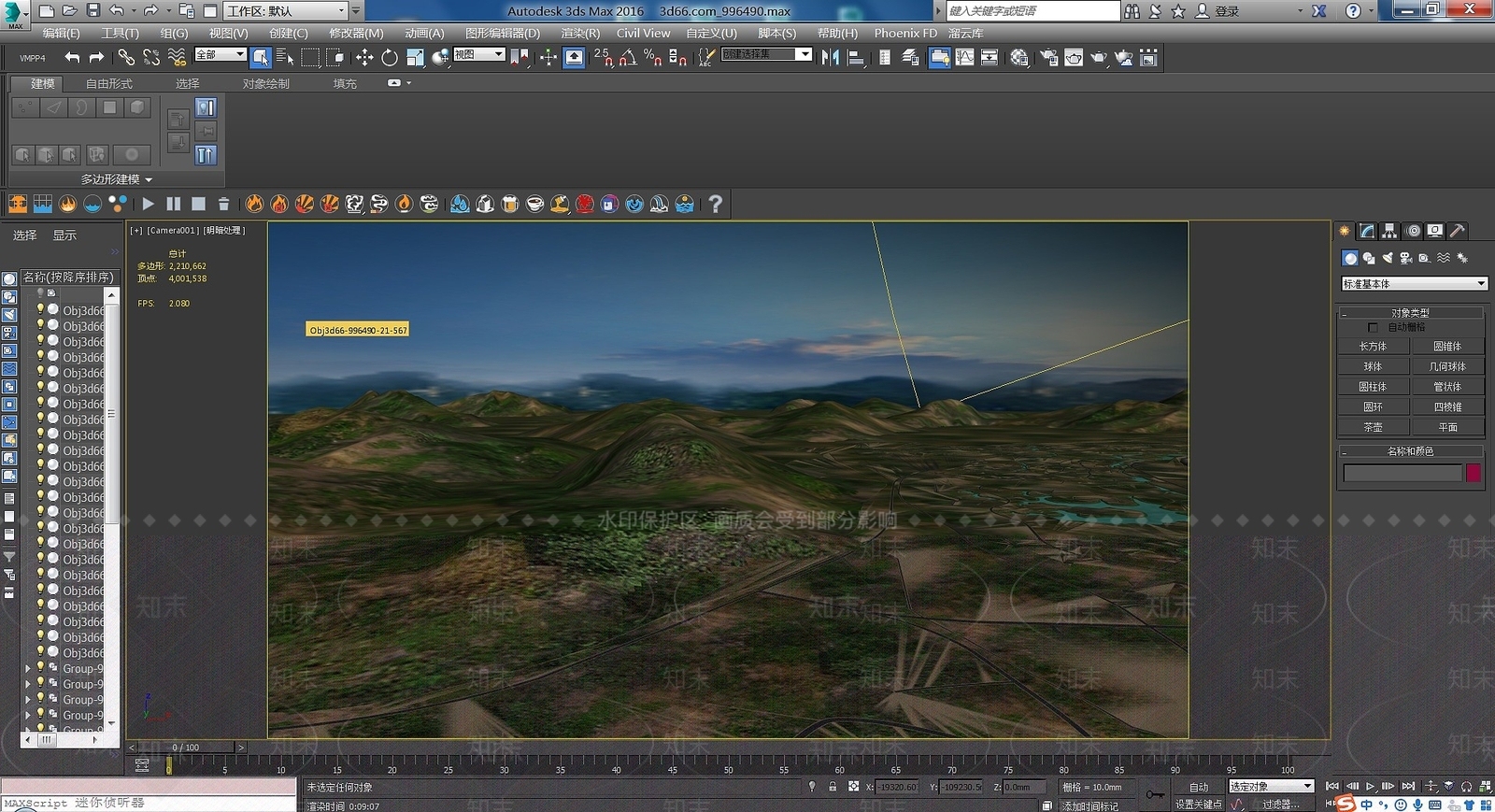The height and width of the screenshot is (812, 1495).
Task: Open the Render Setup dialog
Action: [1049, 58]
